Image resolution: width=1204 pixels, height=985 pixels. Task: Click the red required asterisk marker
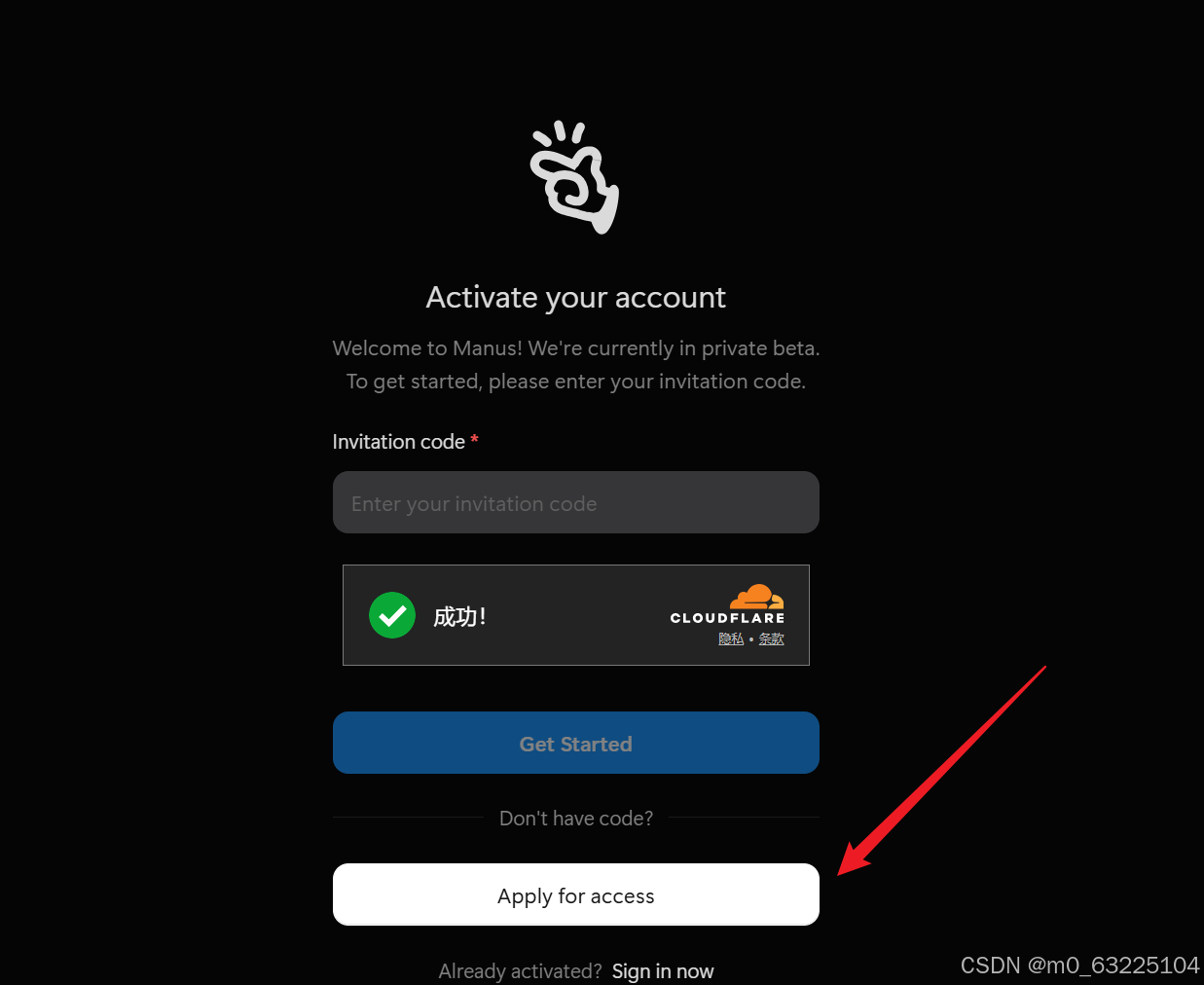point(475,440)
